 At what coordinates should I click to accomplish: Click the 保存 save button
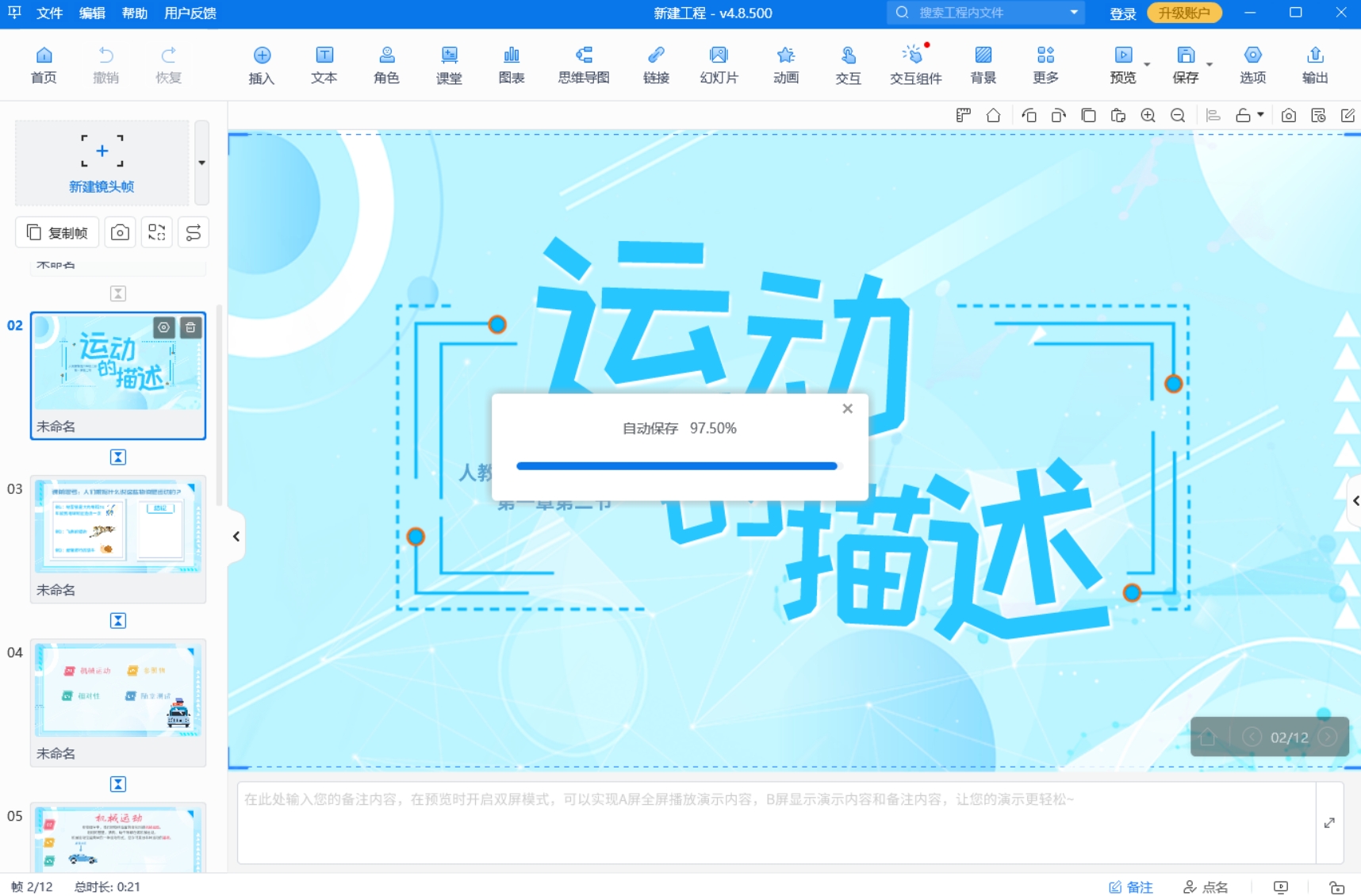(1186, 65)
